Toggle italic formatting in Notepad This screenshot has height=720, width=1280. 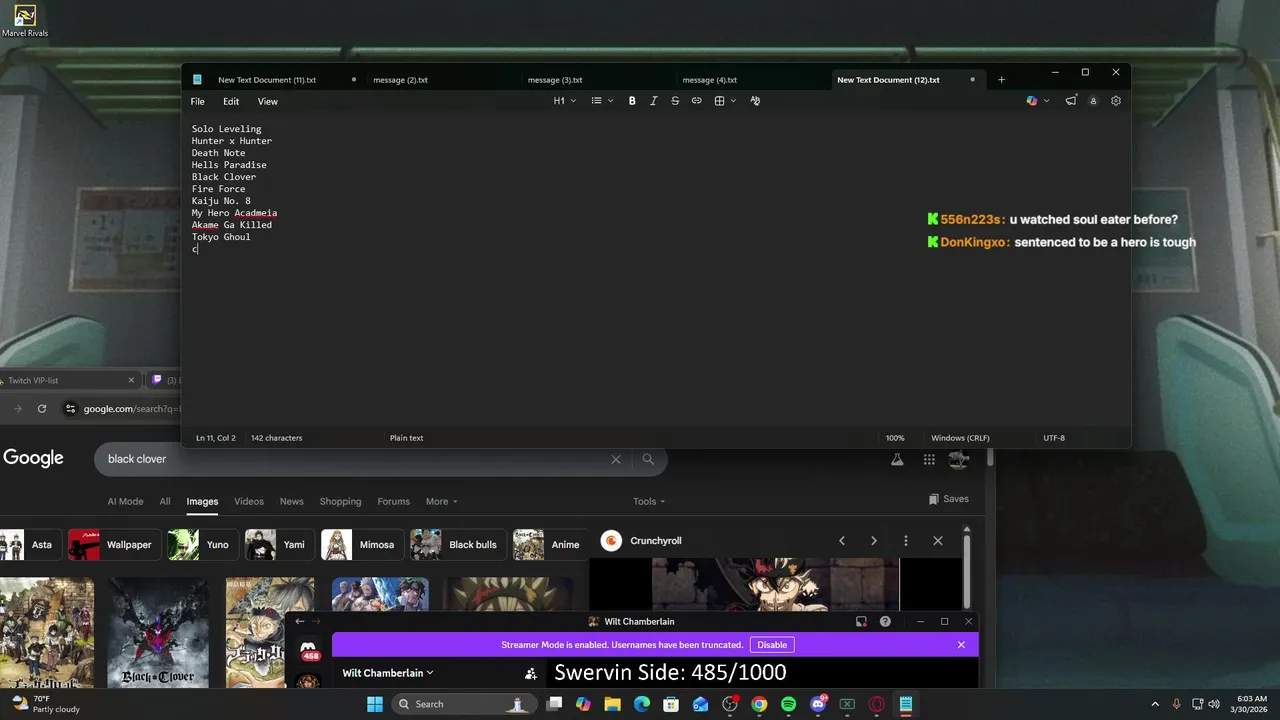[x=654, y=101]
